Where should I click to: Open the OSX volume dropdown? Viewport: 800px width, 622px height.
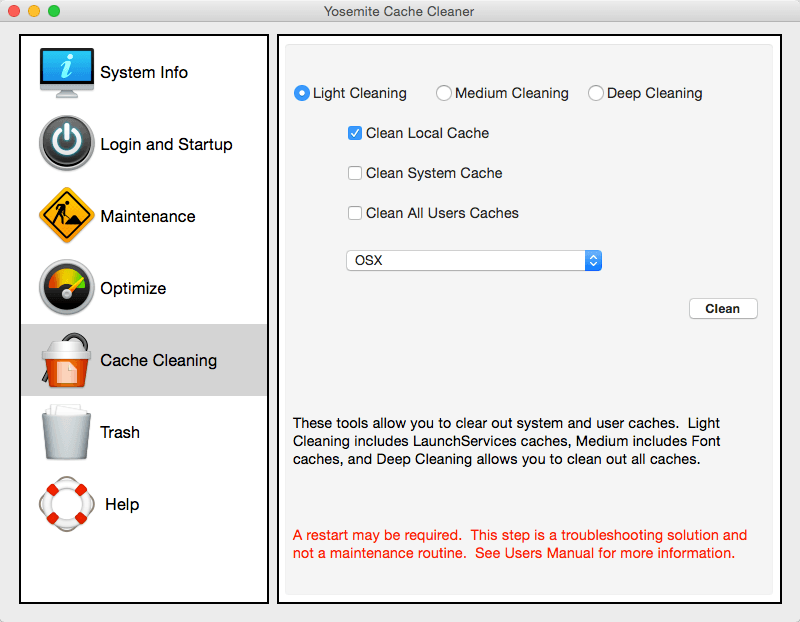pos(474,260)
